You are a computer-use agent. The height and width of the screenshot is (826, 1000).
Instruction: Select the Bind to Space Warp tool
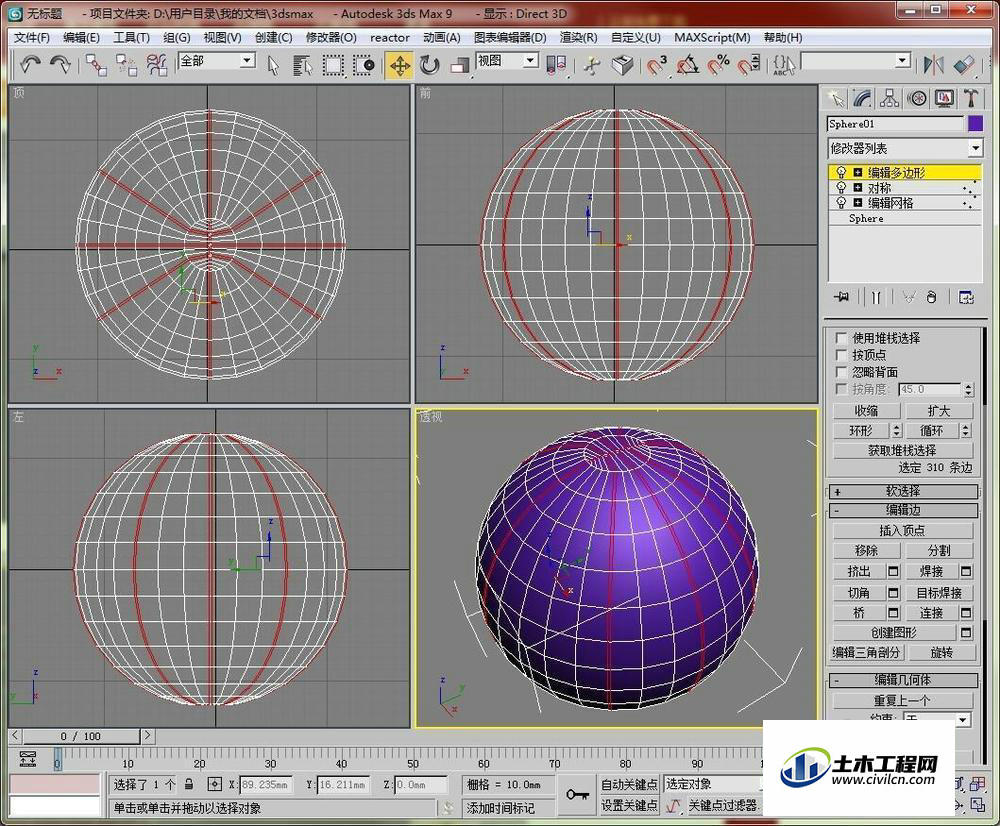157,64
